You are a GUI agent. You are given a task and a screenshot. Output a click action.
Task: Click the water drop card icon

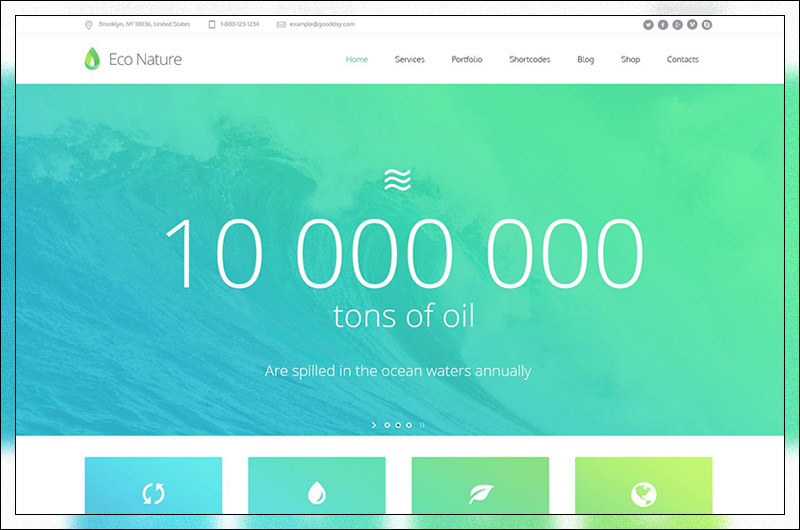(317, 494)
